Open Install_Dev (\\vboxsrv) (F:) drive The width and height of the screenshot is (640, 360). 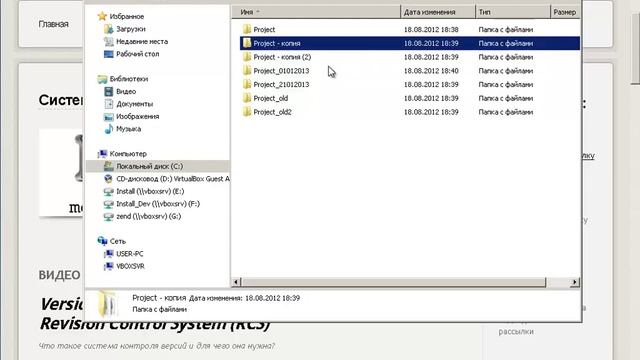[158, 204]
